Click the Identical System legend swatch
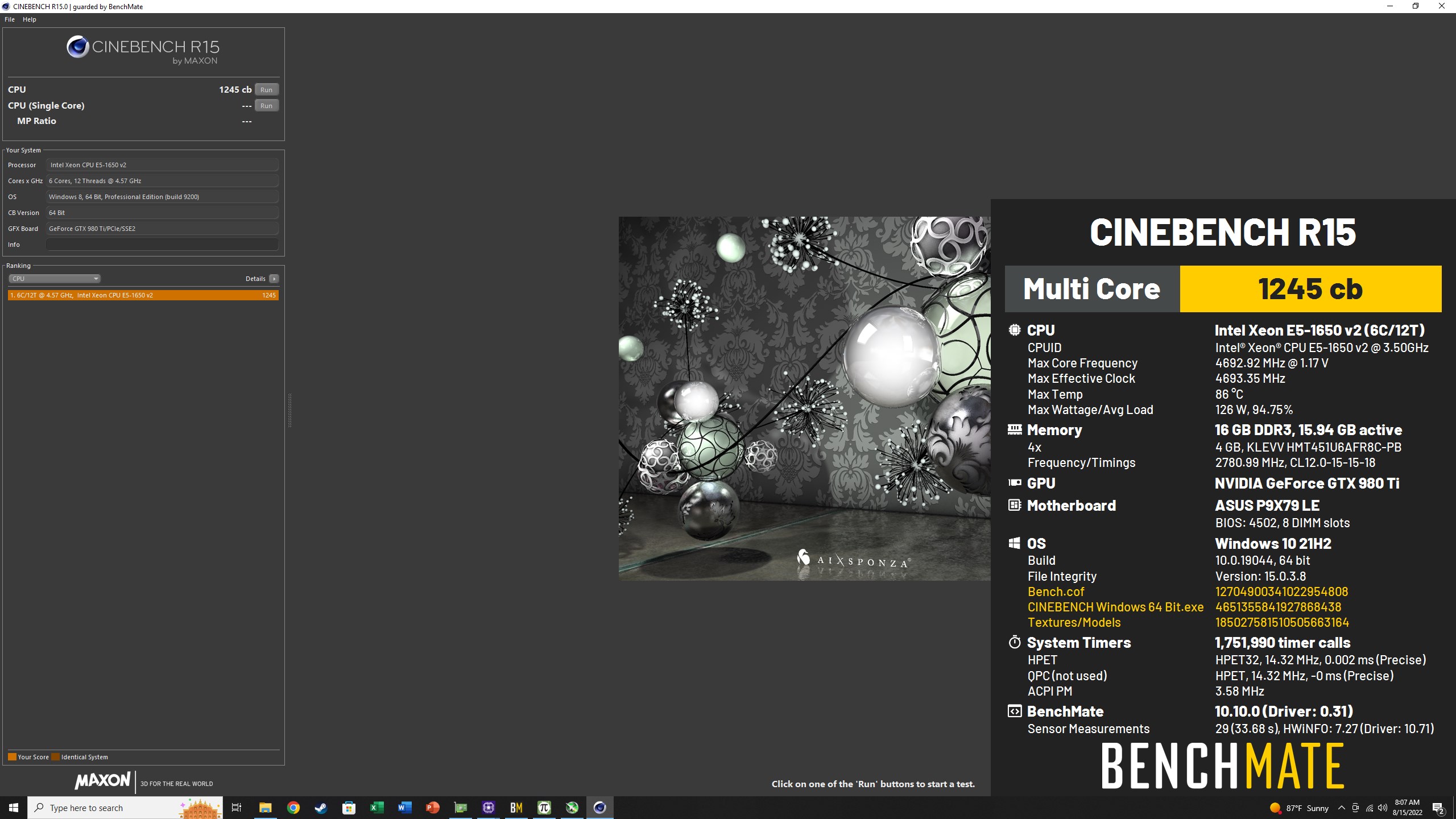Image resolution: width=1456 pixels, height=819 pixels. (55, 757)
